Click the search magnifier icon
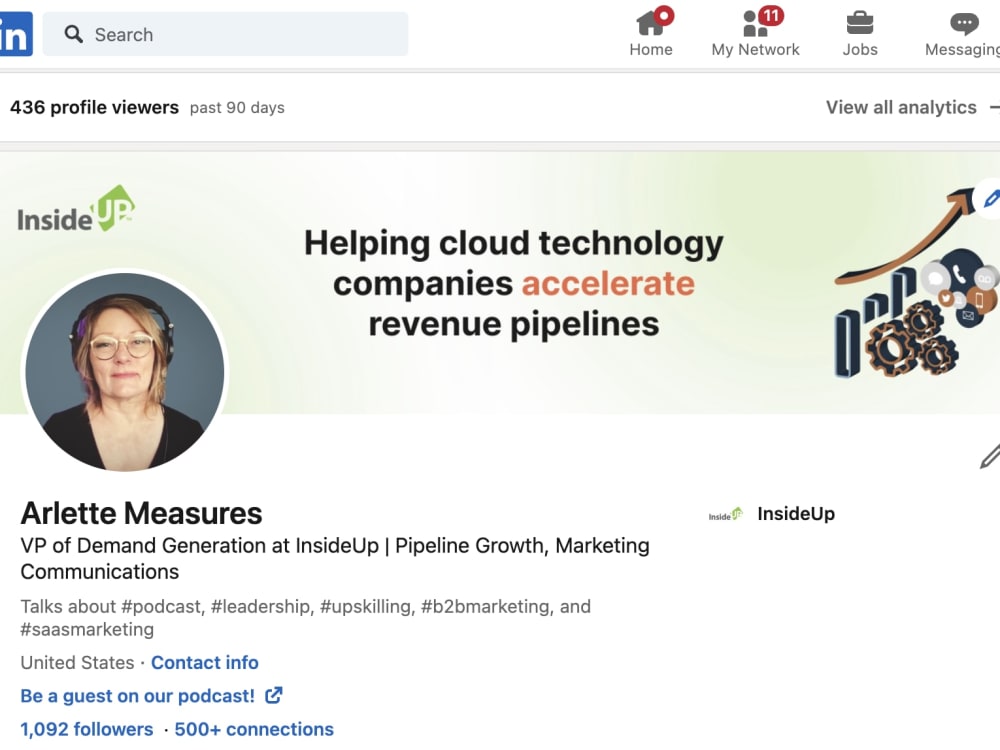1000x750 pixels. 74,34
